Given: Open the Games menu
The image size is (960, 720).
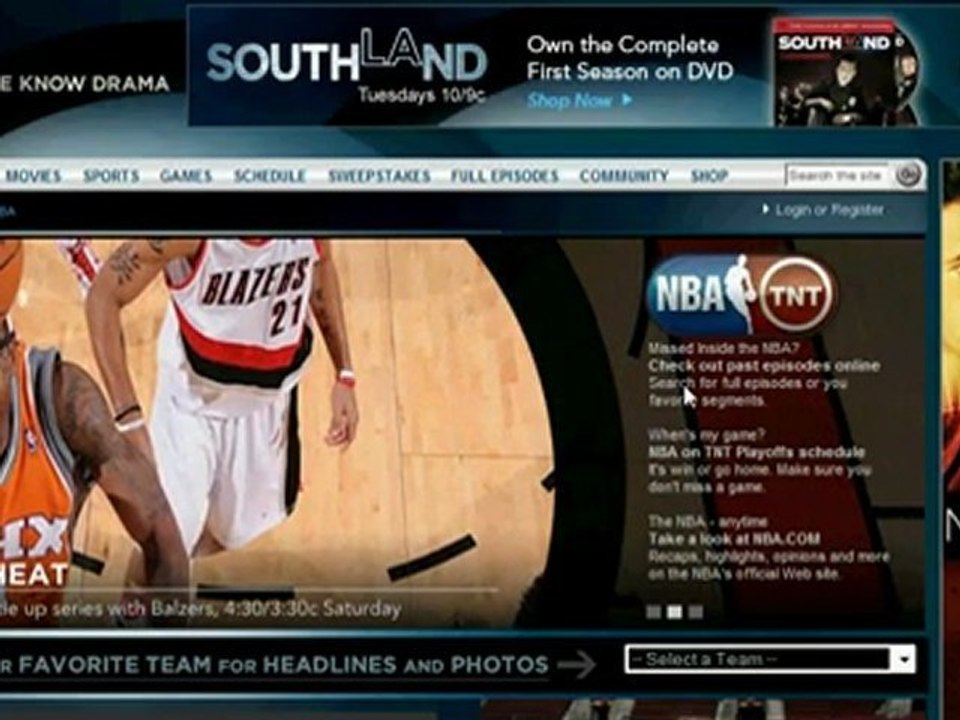Looking at the screenshot, I should pyautogui.click(x=186, y=176).
